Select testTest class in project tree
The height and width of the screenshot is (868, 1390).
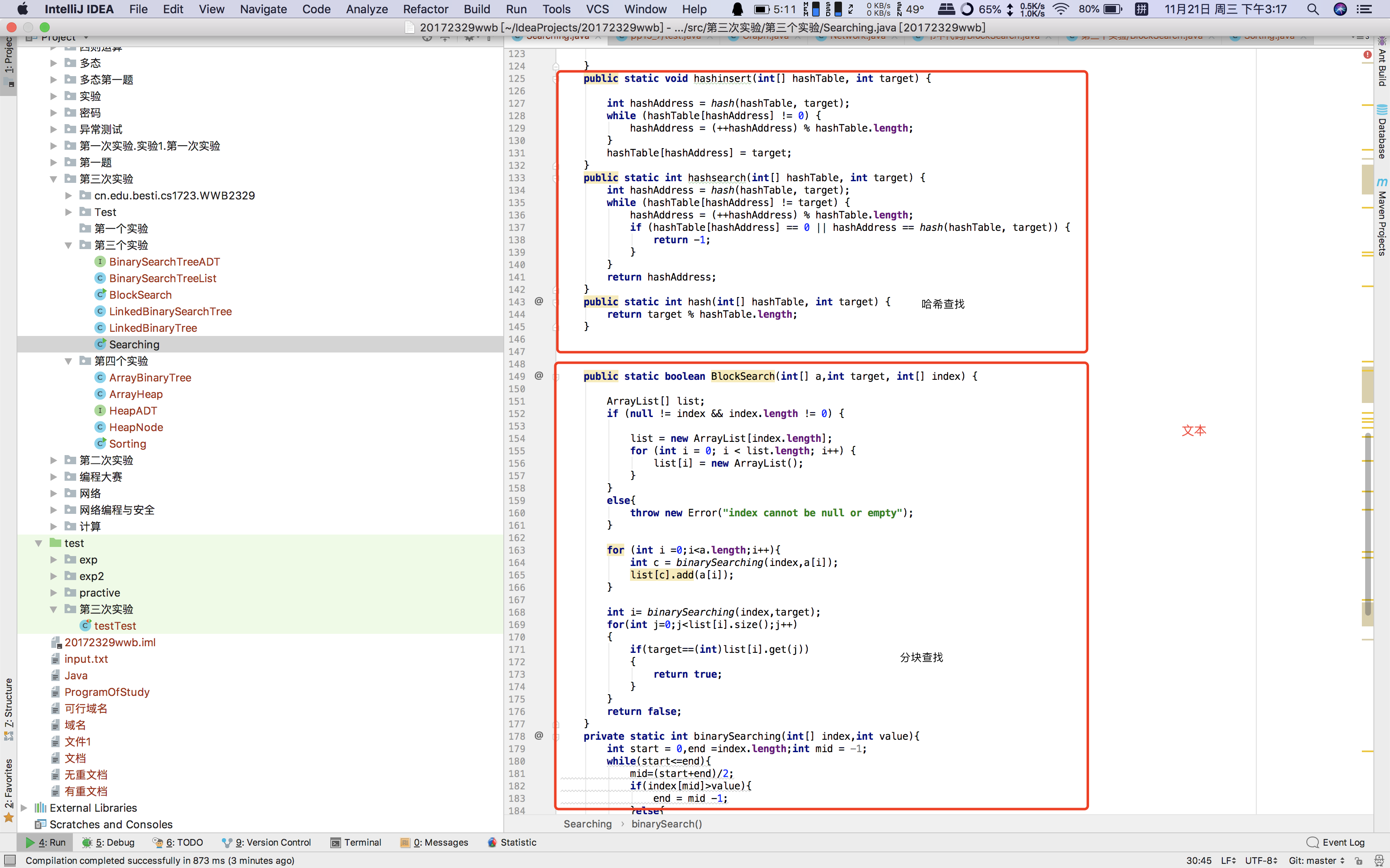(x=115, y=626)
